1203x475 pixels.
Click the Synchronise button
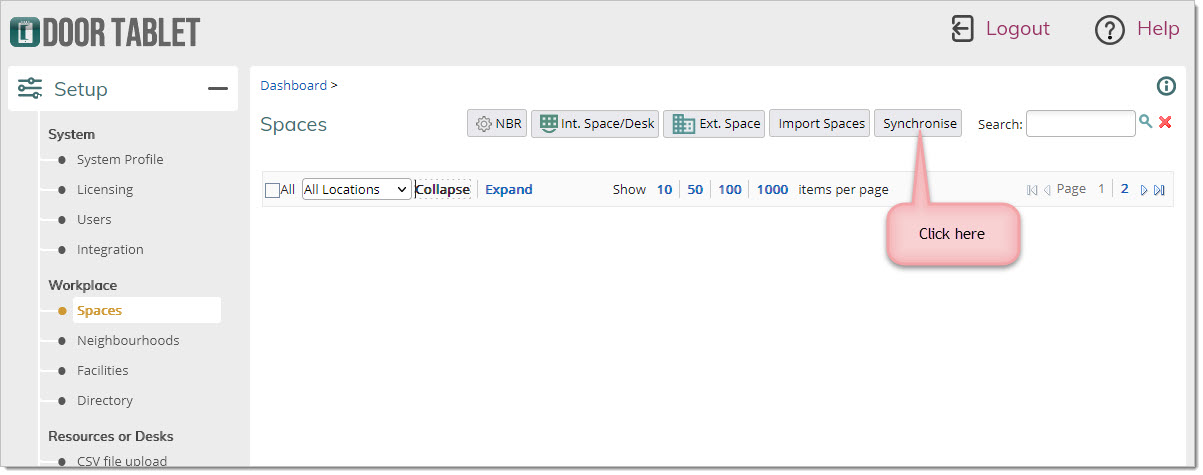[x=920, y=124]
